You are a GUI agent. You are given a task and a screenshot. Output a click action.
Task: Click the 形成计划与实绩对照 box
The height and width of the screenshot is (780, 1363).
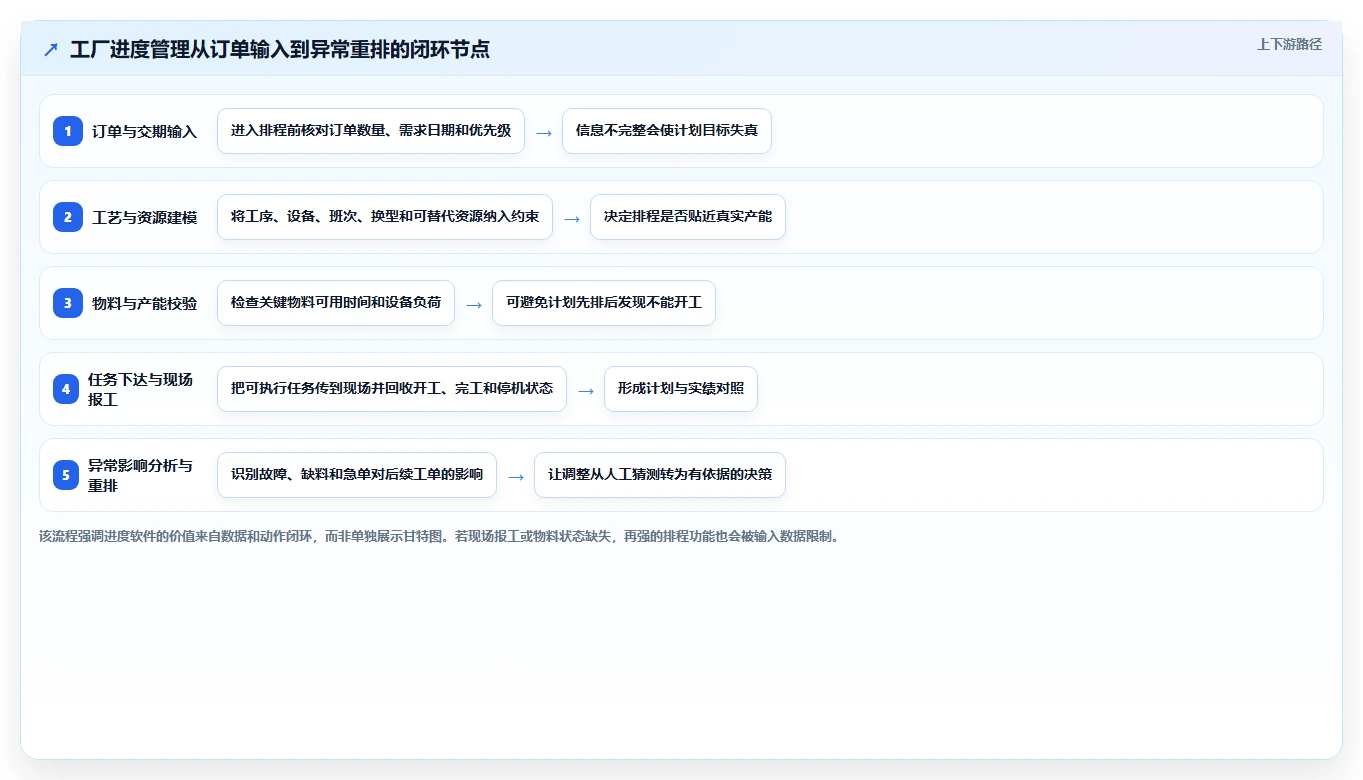pyautogui.click(x=681, y=389)
